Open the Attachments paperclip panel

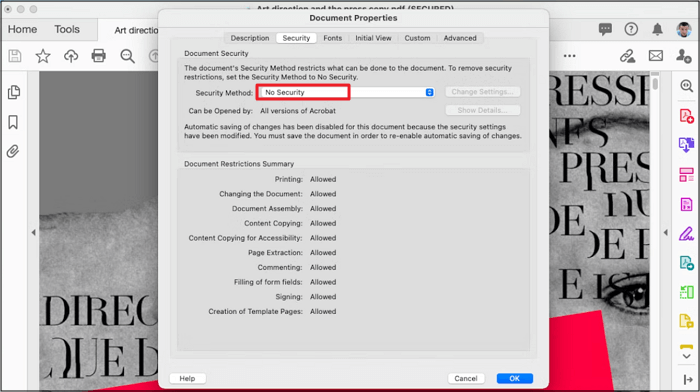click(x=13, y=151)
